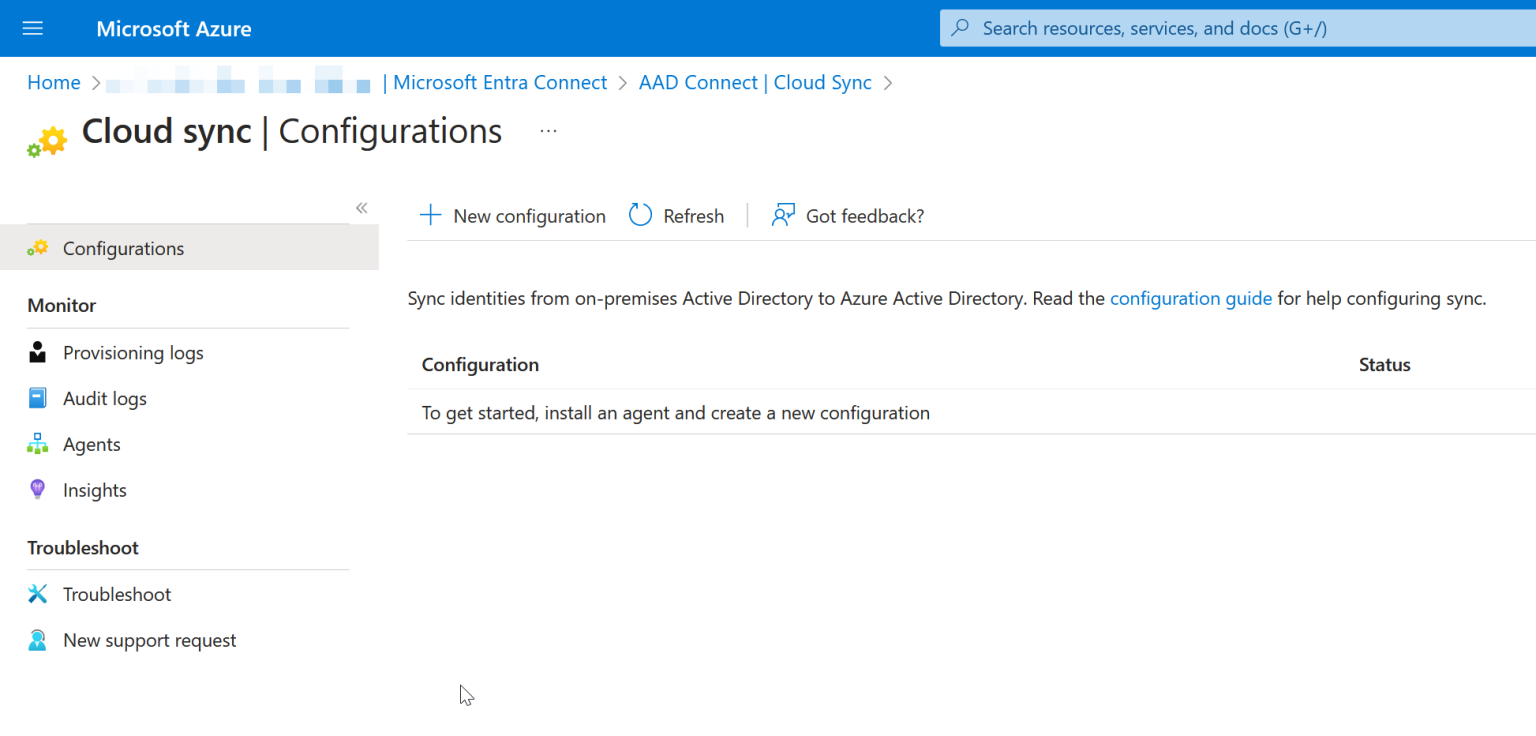Click the Got feedback person icon
The width and height of the screenshot is (1536, 736).
(783, 216)
